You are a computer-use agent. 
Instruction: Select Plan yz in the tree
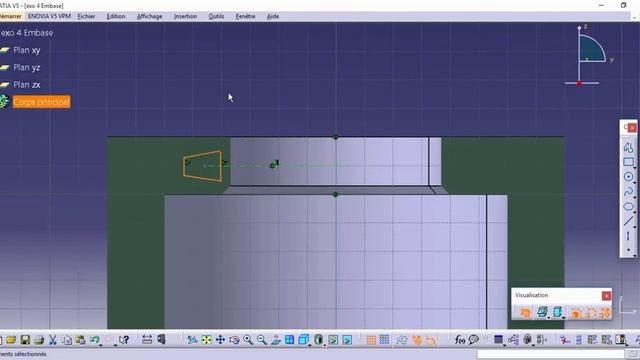[27, 67]
